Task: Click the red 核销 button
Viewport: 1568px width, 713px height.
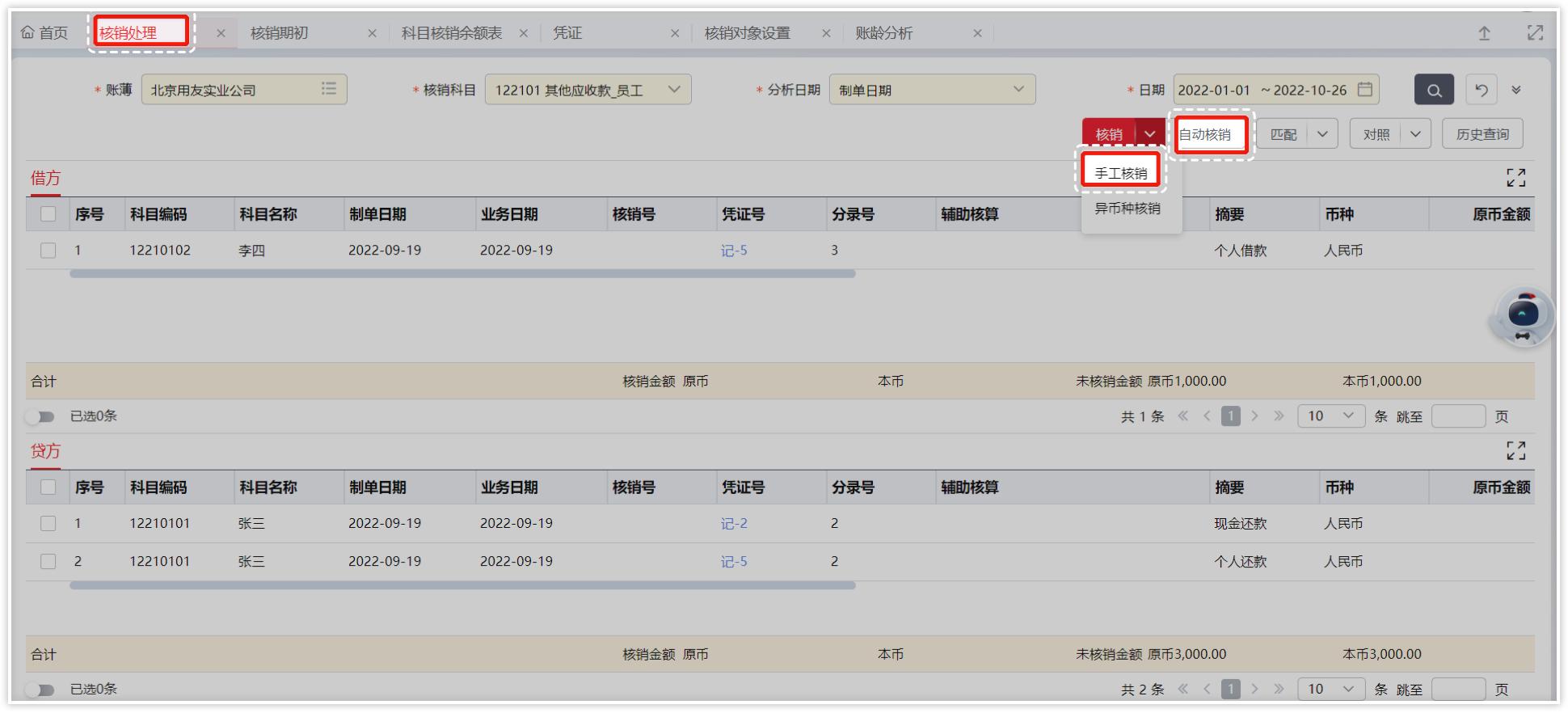Action: 1109,134
